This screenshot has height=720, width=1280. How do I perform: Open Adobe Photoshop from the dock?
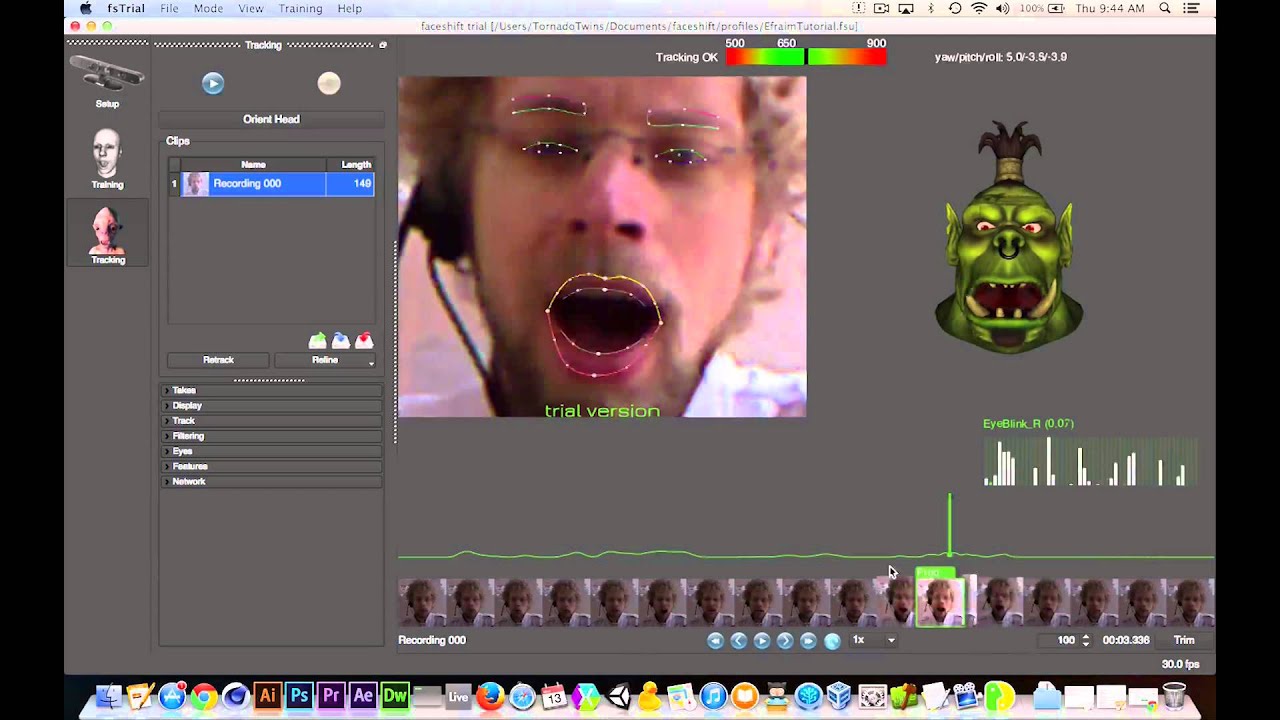[x=299, y=696]
